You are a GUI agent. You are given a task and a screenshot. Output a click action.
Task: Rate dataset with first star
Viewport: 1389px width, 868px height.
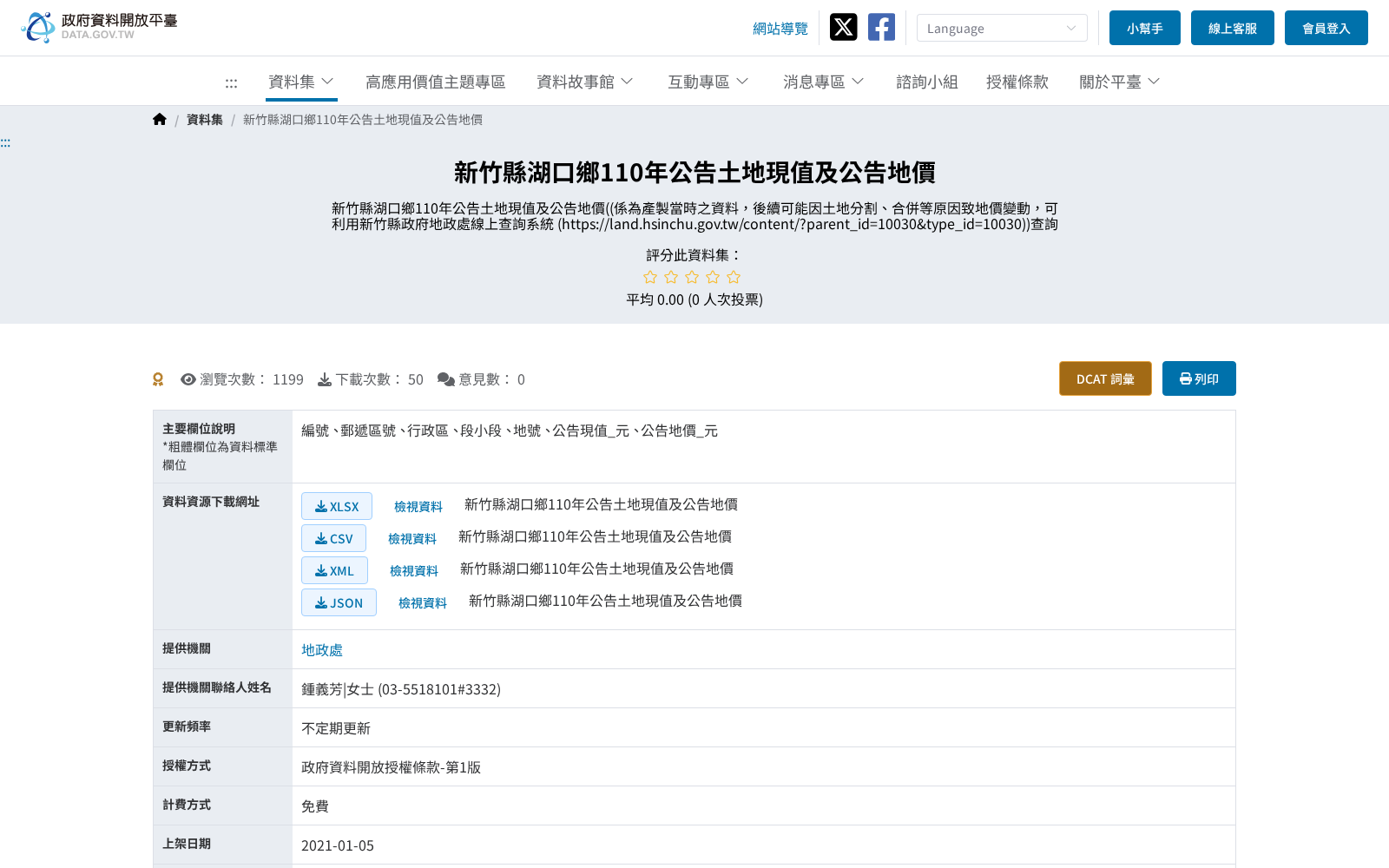(650, 277)
